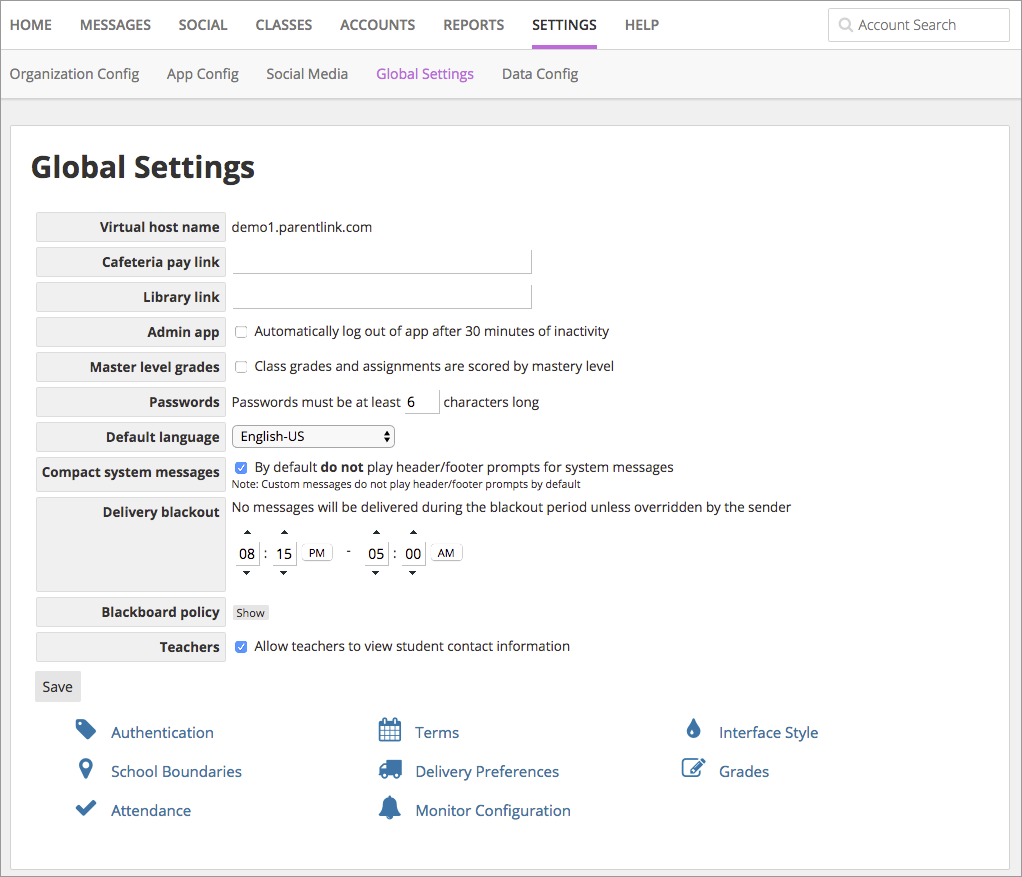The height and width of the screenshot is (877, 1022).
Task: Increase blackout start hour 08
Action: click(247, 532)
